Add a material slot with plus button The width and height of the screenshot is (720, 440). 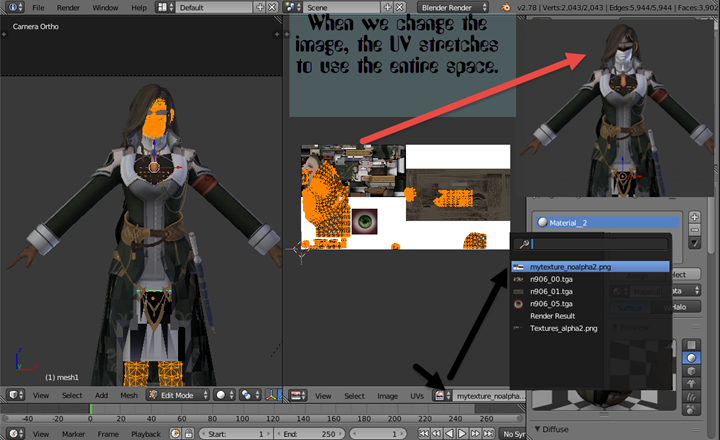(694, 217)
